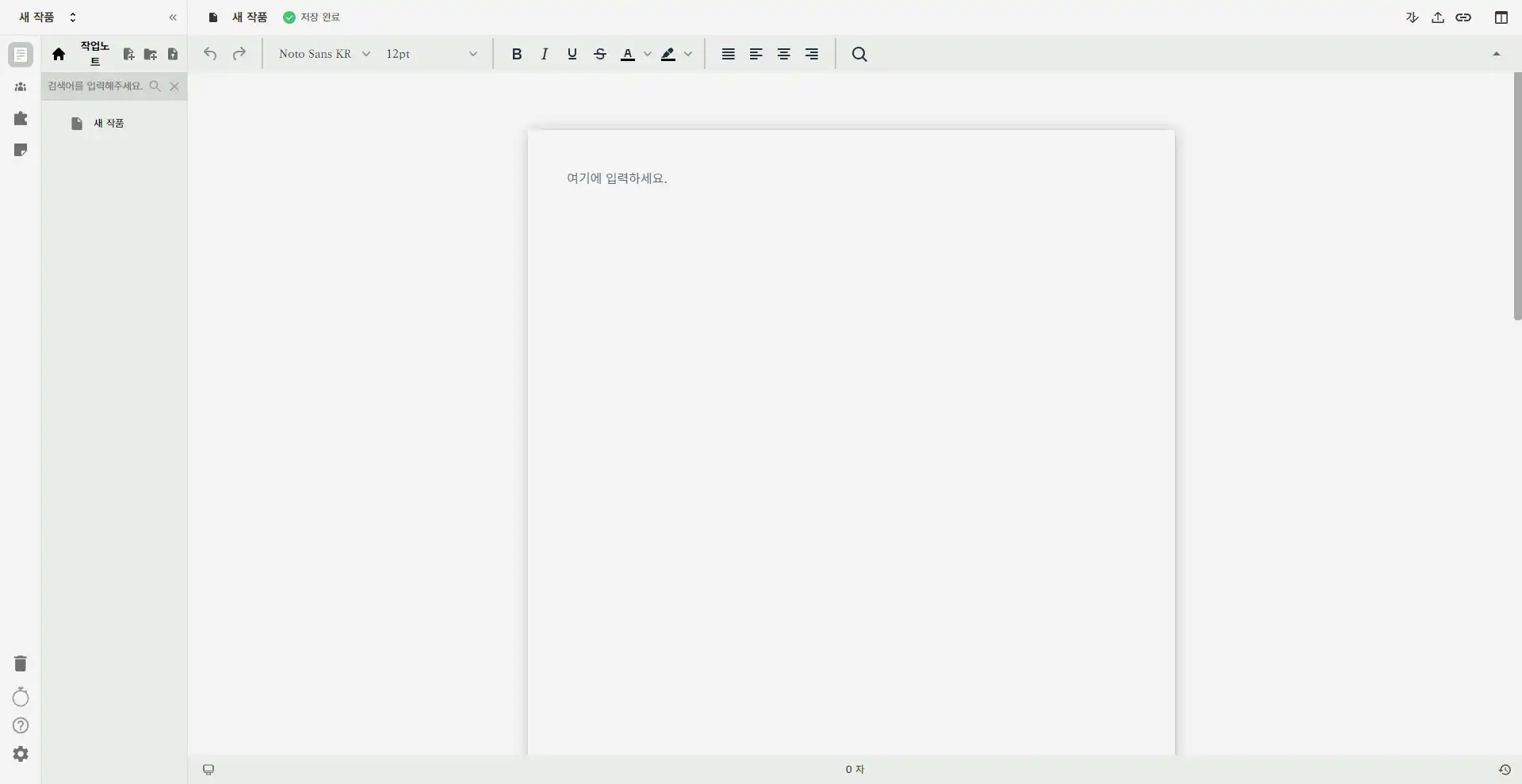Copy link with the chain icon
This screenshot has width=1522, height=784.
tap(1463, 17)
